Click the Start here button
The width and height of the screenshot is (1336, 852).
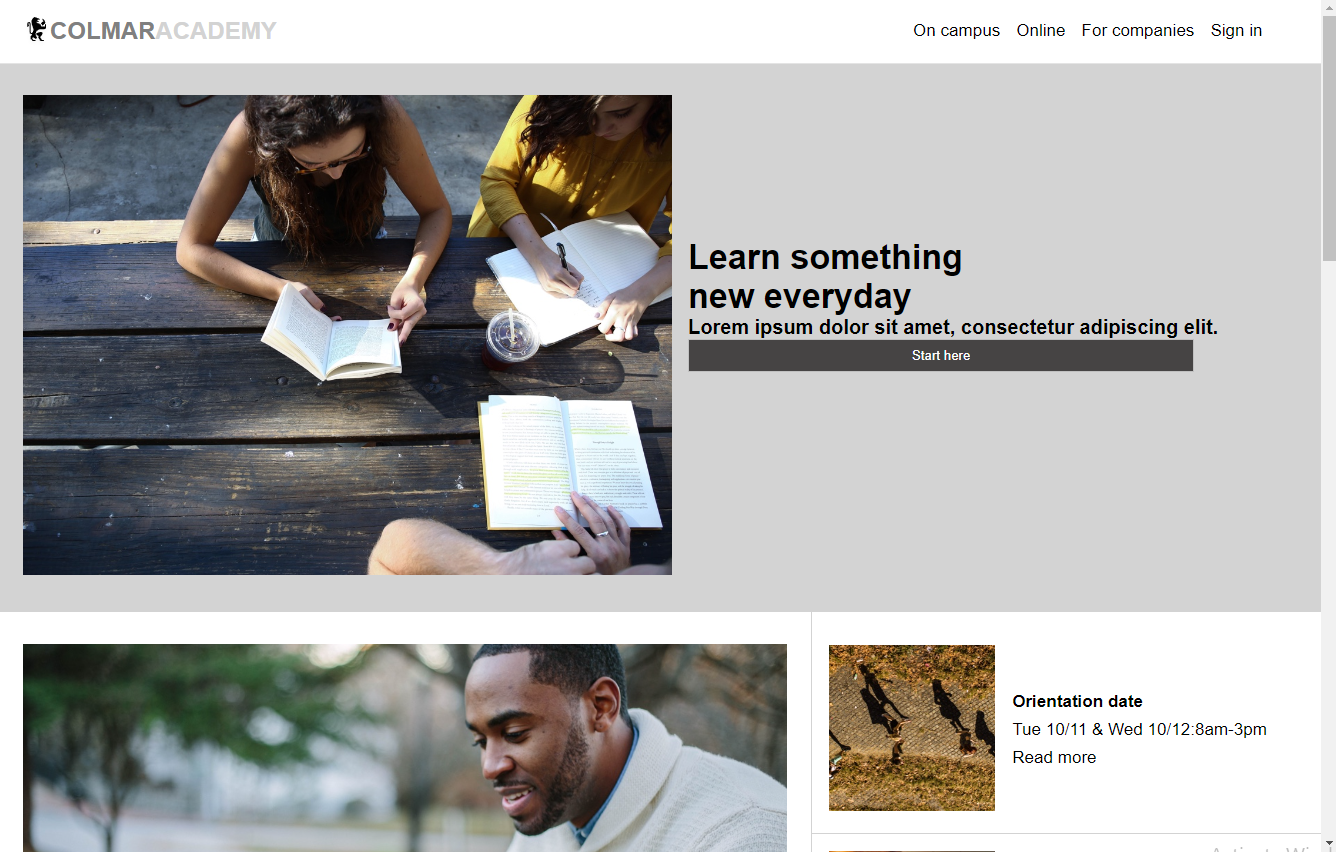941,355
